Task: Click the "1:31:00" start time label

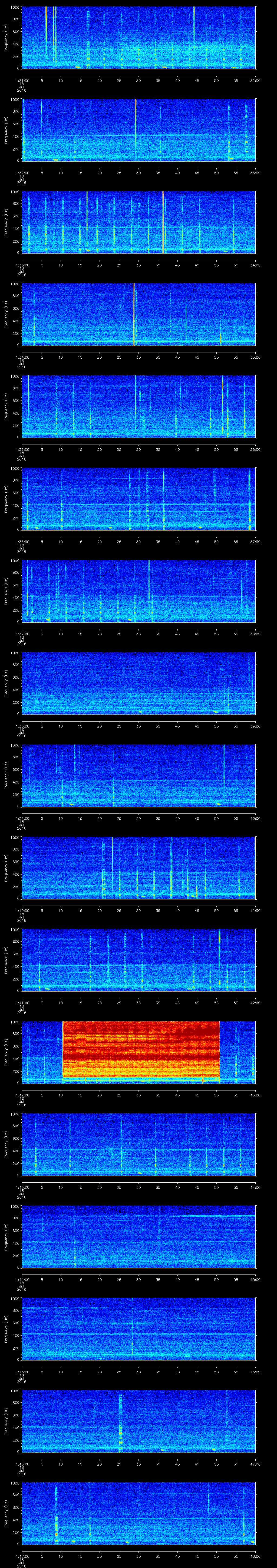Action: (x=22, y=80)
